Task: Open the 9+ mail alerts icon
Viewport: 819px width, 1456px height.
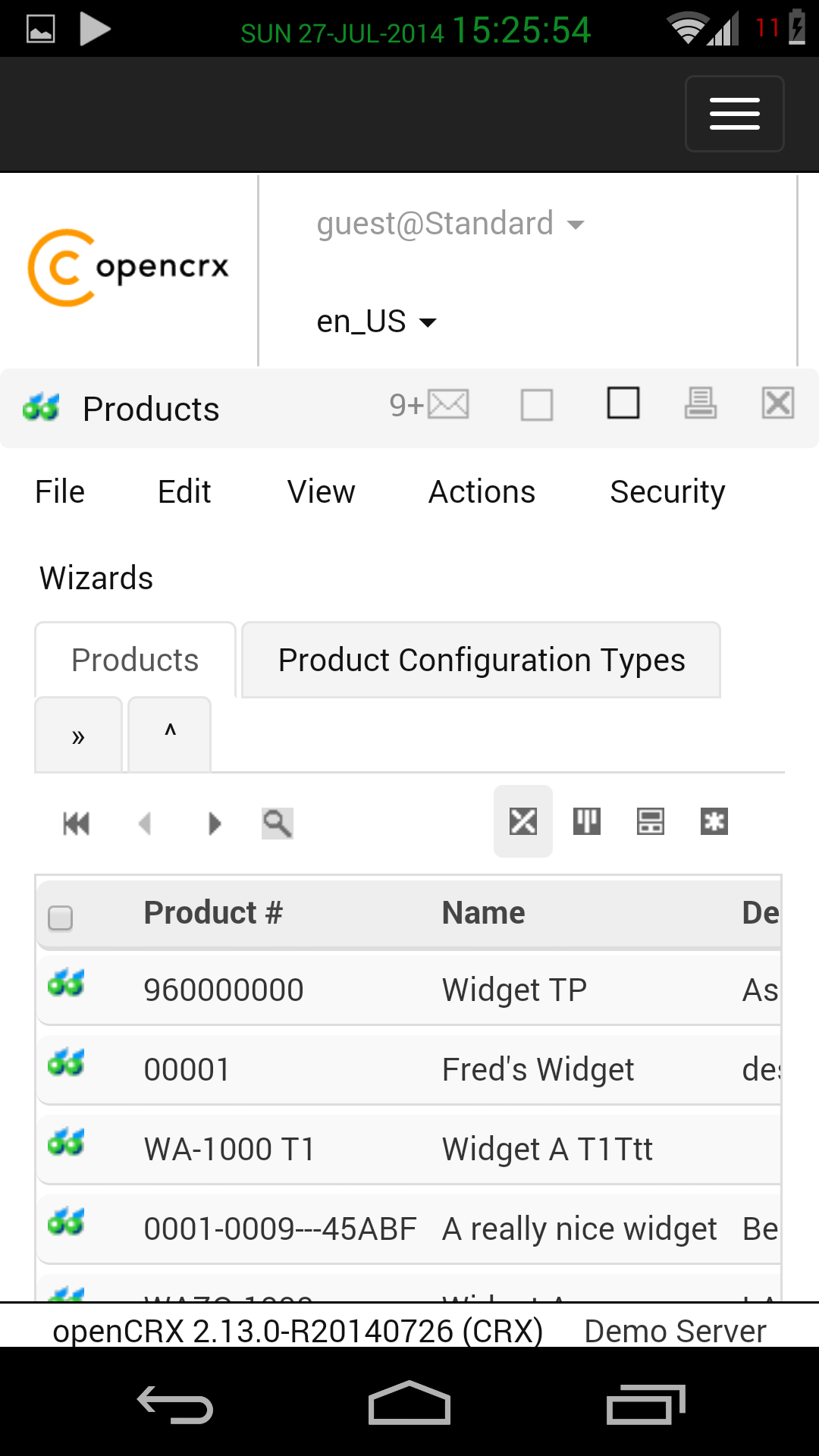Action: point(430,405)
